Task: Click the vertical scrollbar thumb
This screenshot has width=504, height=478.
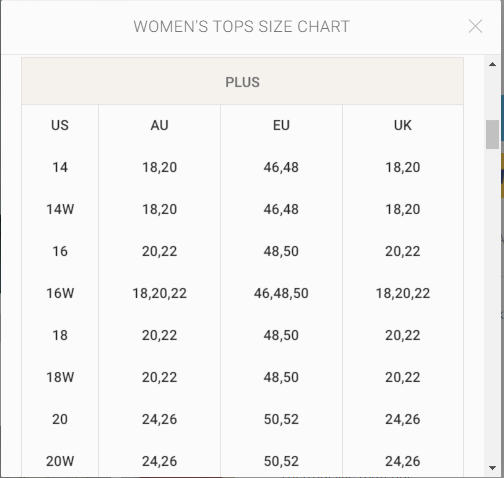Action: 492,134
